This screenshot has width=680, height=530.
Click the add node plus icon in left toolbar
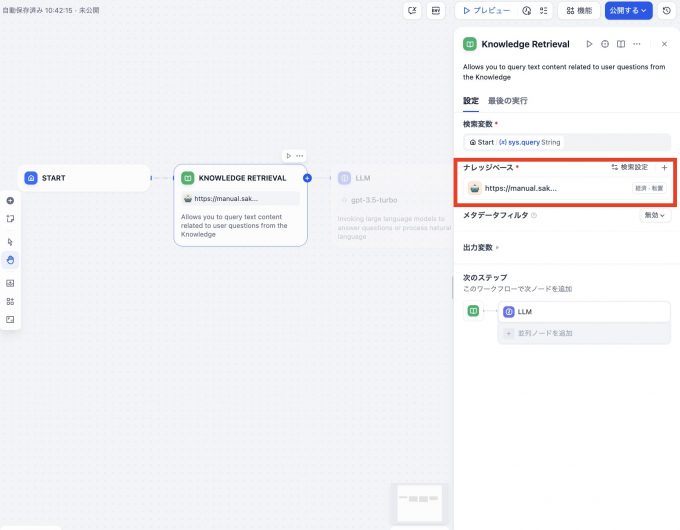(10, 200)
